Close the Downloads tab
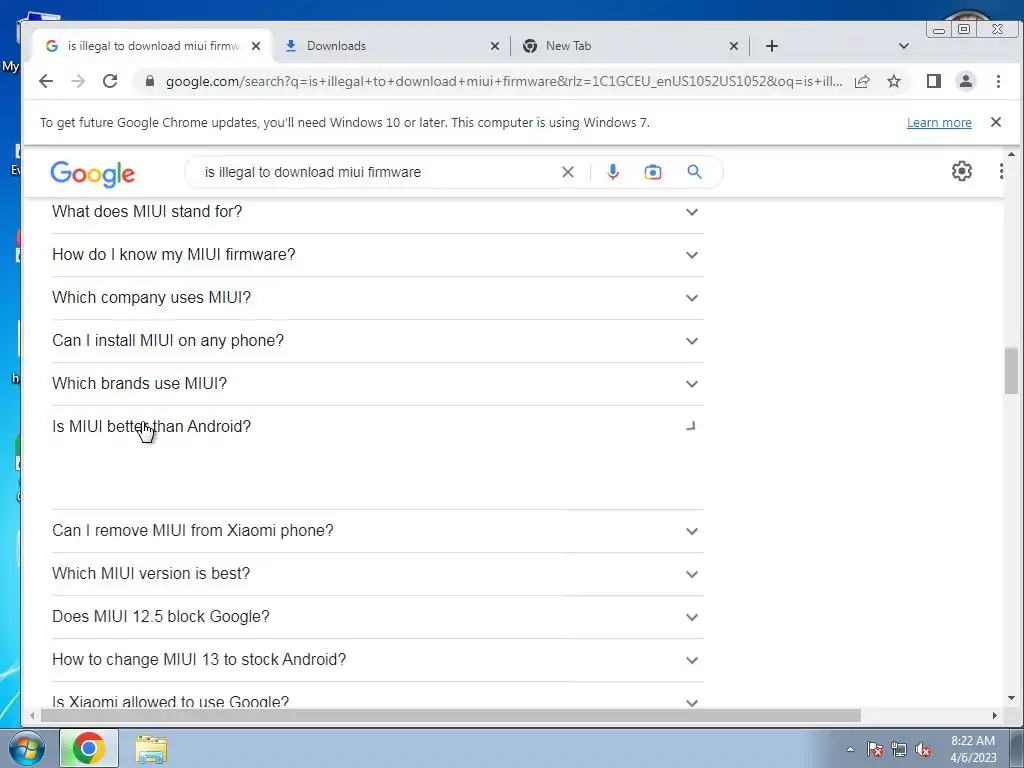Image resolution: width=1024 pixels, height=768 pixels. (x=494, y=46)
